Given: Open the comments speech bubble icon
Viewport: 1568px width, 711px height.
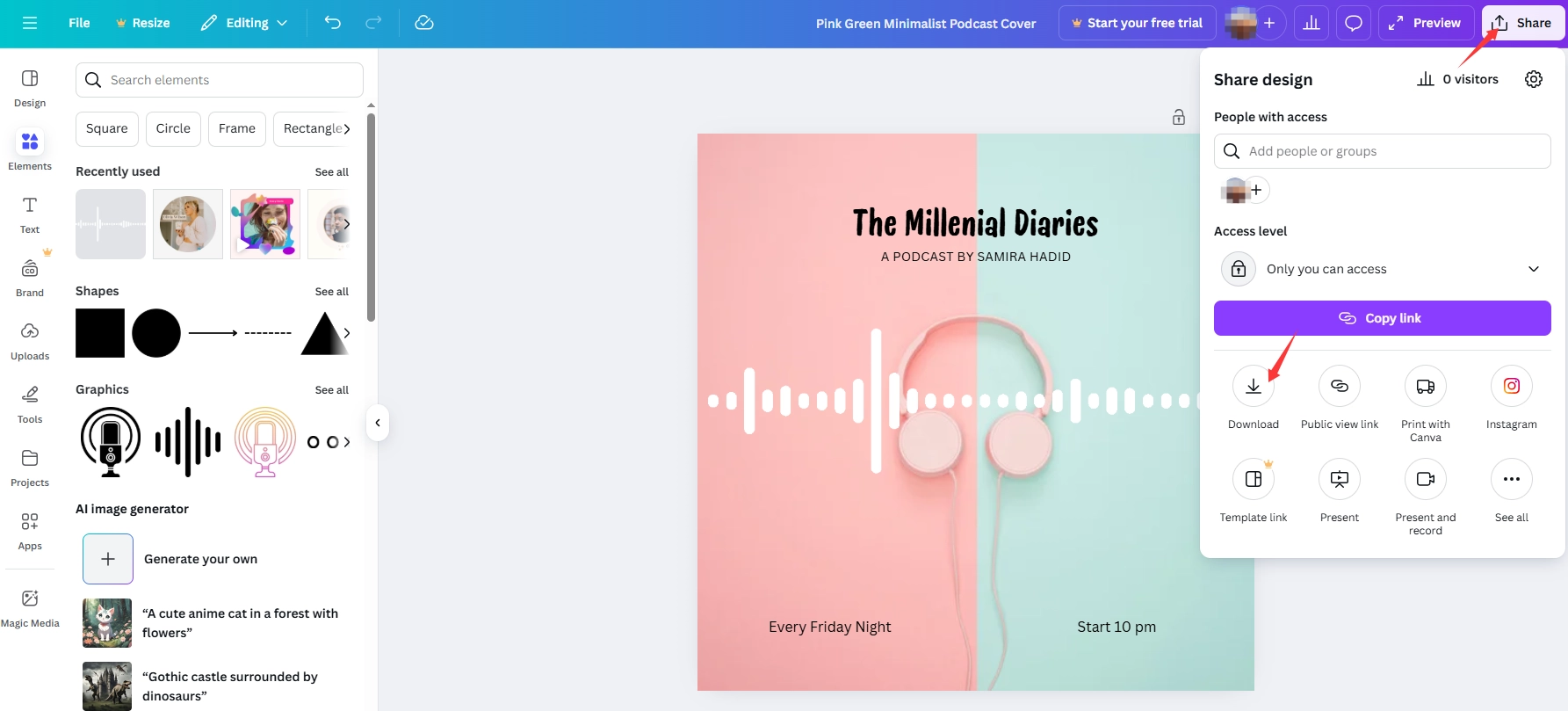Looking at the screenshot, I should point(1354,23).
